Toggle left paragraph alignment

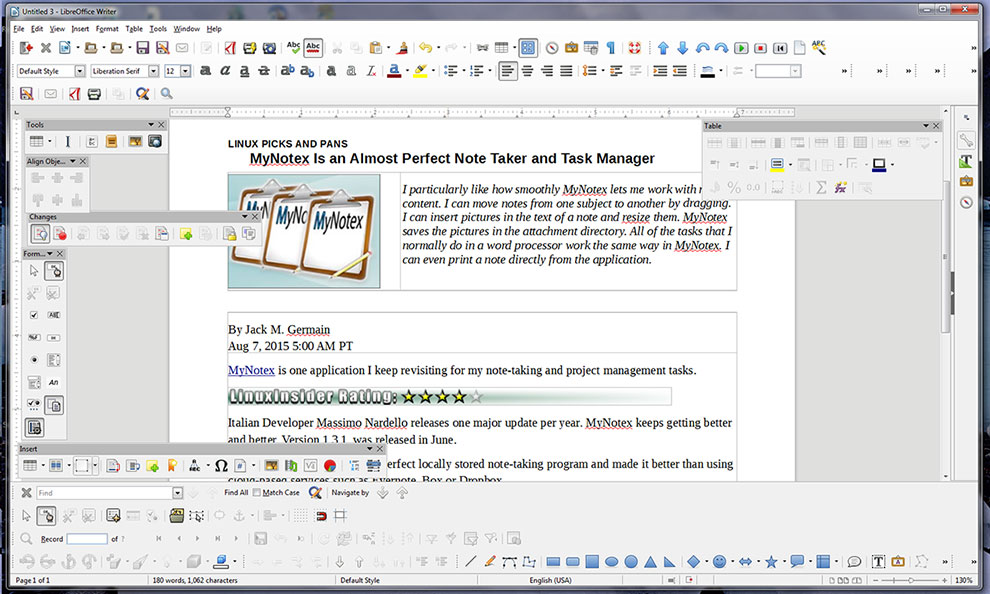pos(508,71)
